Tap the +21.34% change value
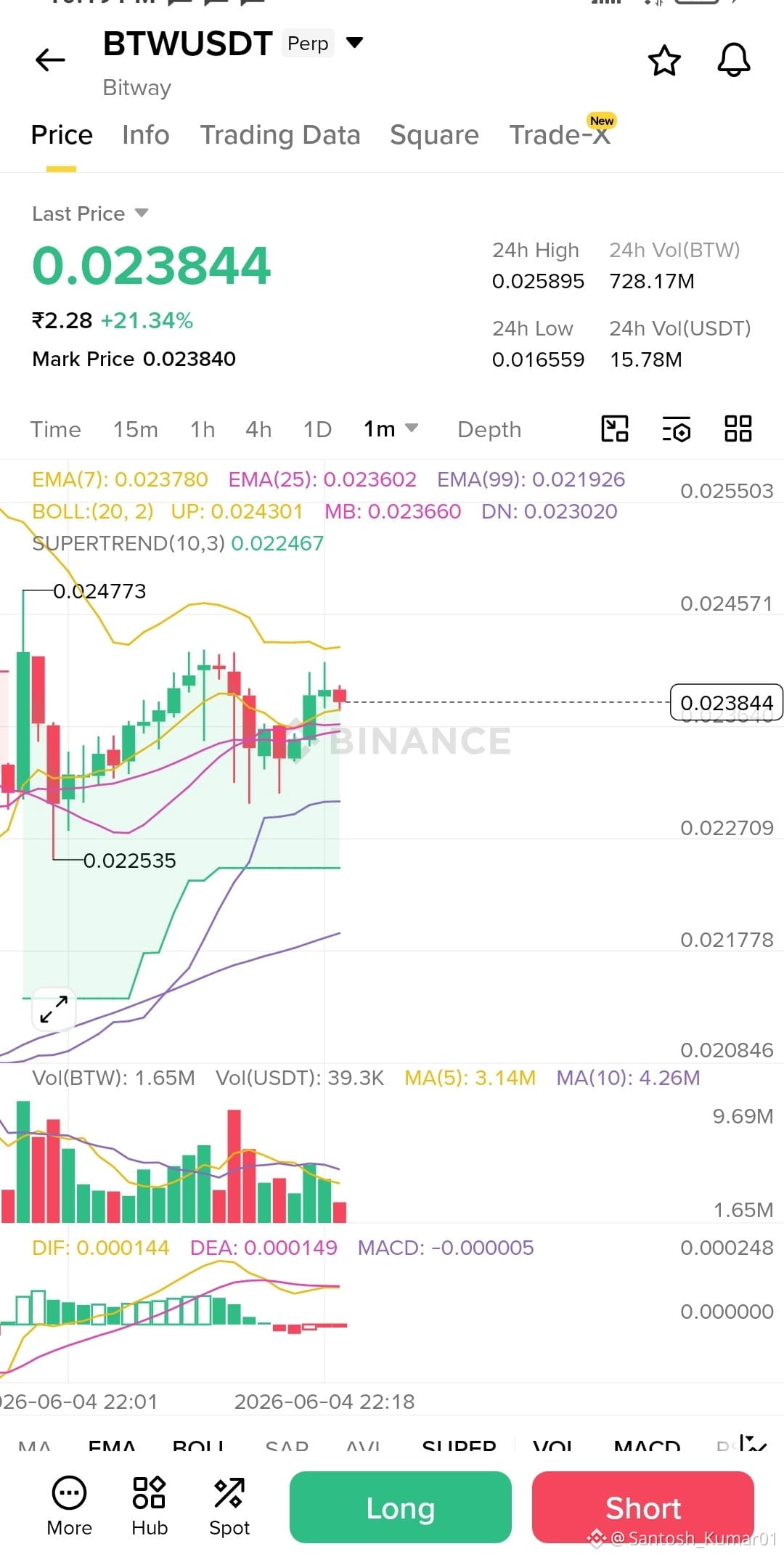Screen dimensions: 784x1557 pyautogui.click(x=147, y=320)
